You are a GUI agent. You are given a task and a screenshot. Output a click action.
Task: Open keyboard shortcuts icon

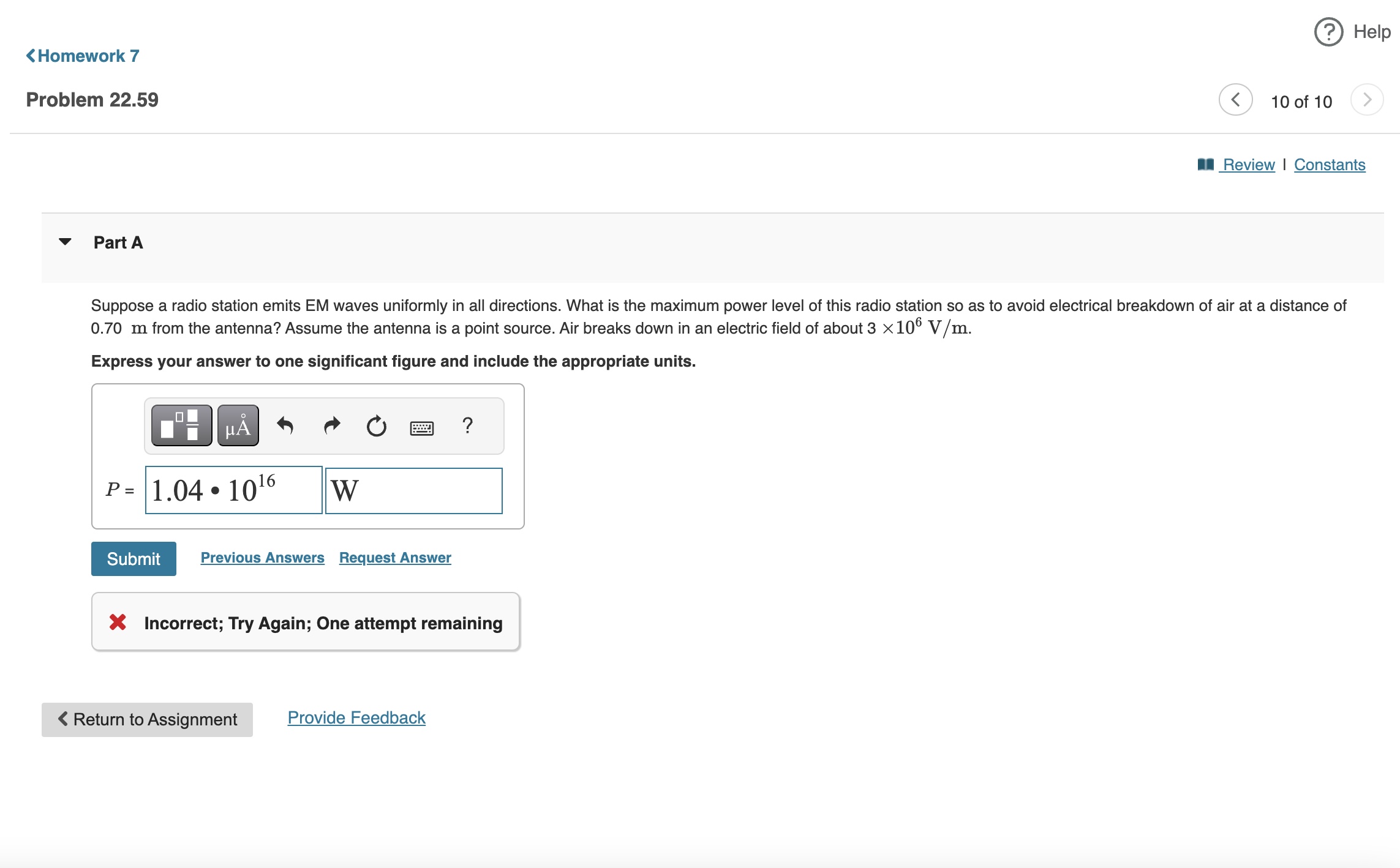coord(421,427)
